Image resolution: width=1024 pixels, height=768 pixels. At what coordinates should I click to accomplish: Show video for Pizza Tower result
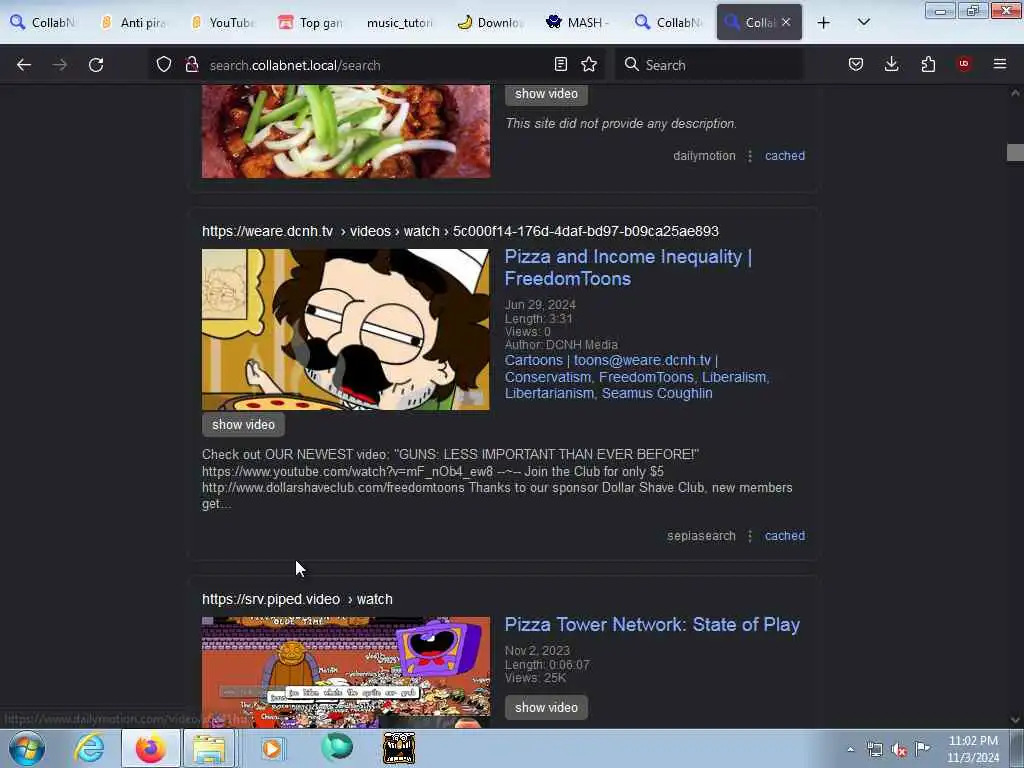pos(546,707)
